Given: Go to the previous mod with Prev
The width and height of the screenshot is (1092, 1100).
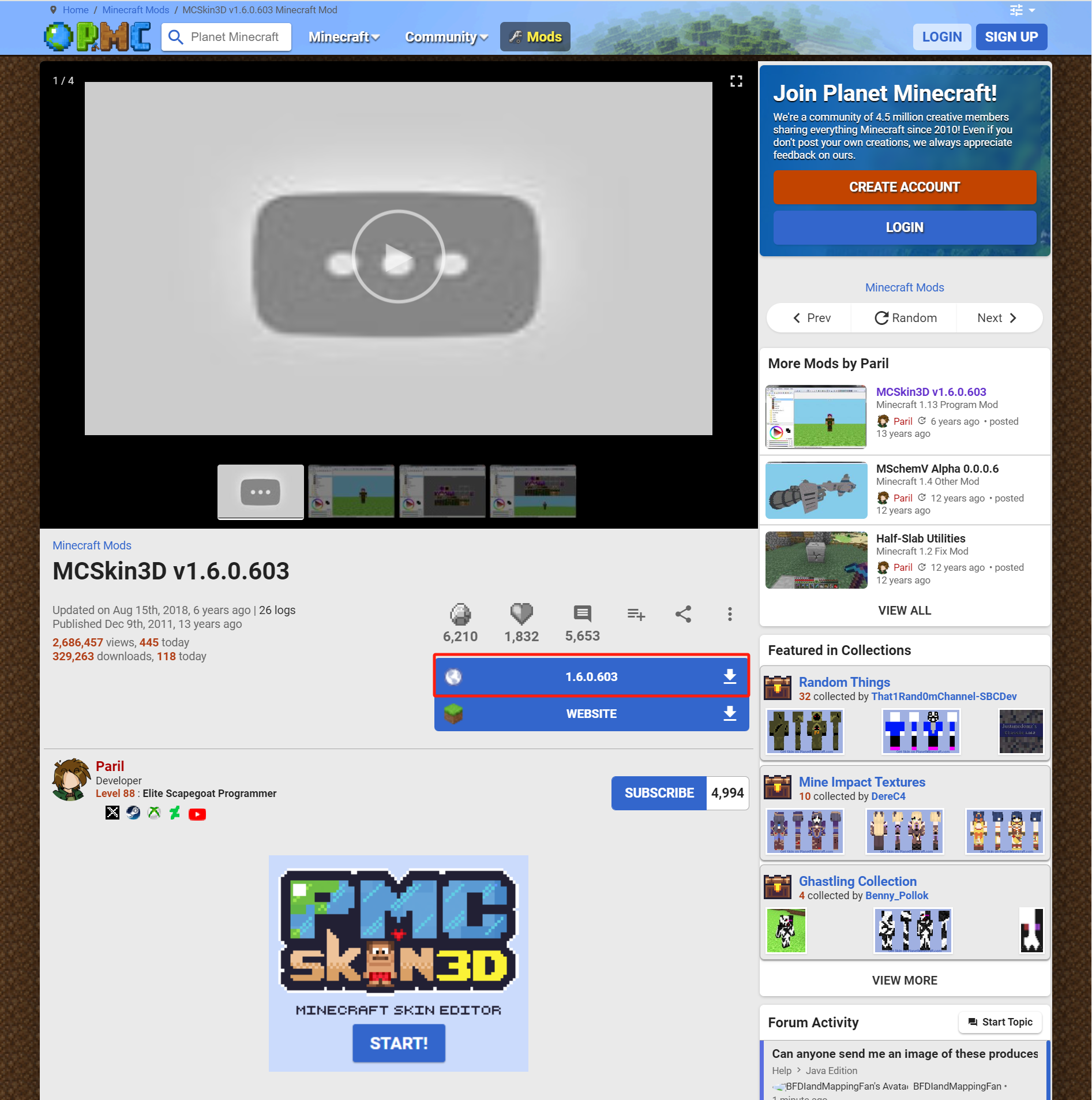Looking at the screenshot, I should point(812,318).
